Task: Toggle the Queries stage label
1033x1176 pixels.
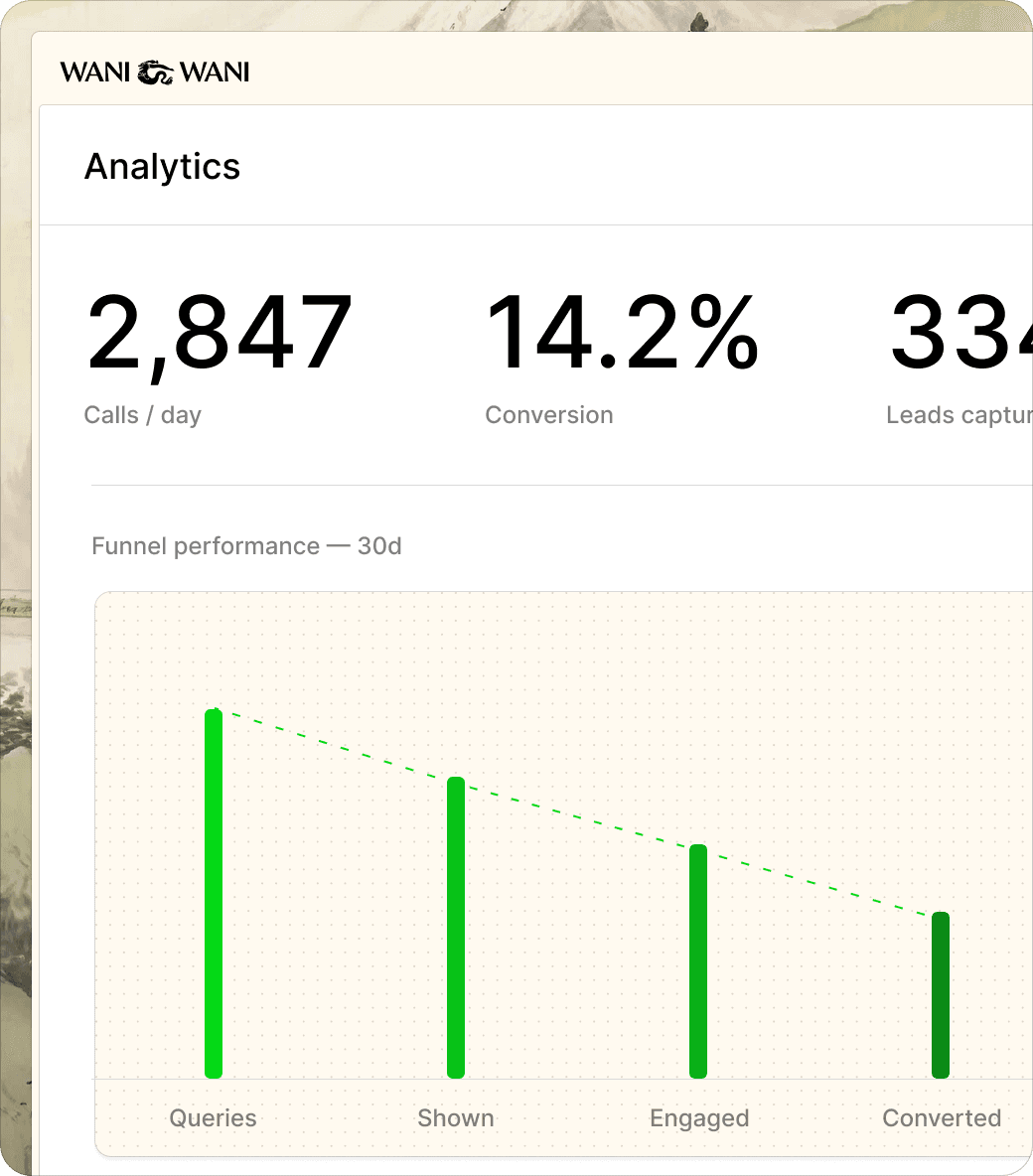Action: 213,1117
